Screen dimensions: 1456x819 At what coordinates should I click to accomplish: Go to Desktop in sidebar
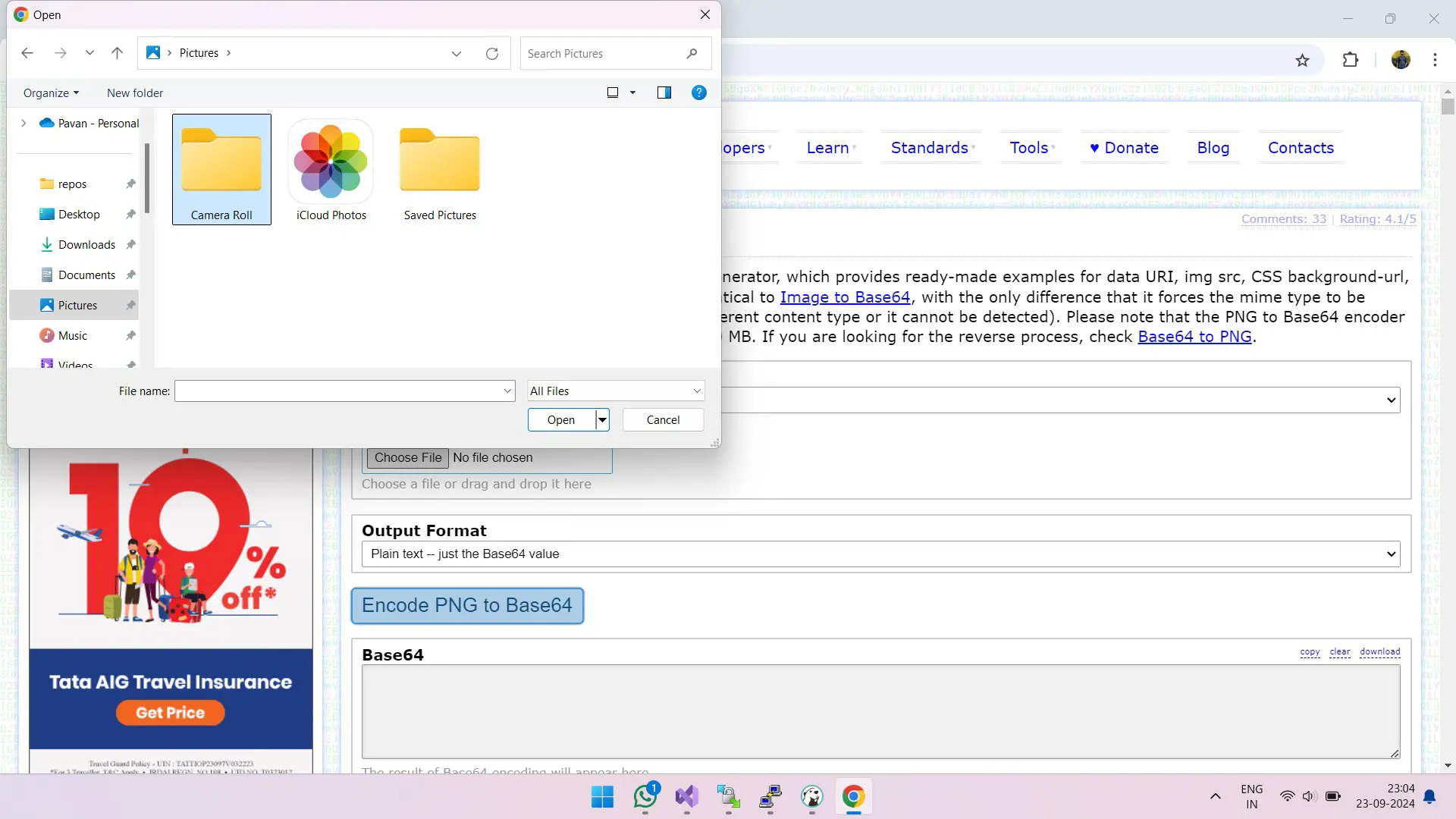79,214
